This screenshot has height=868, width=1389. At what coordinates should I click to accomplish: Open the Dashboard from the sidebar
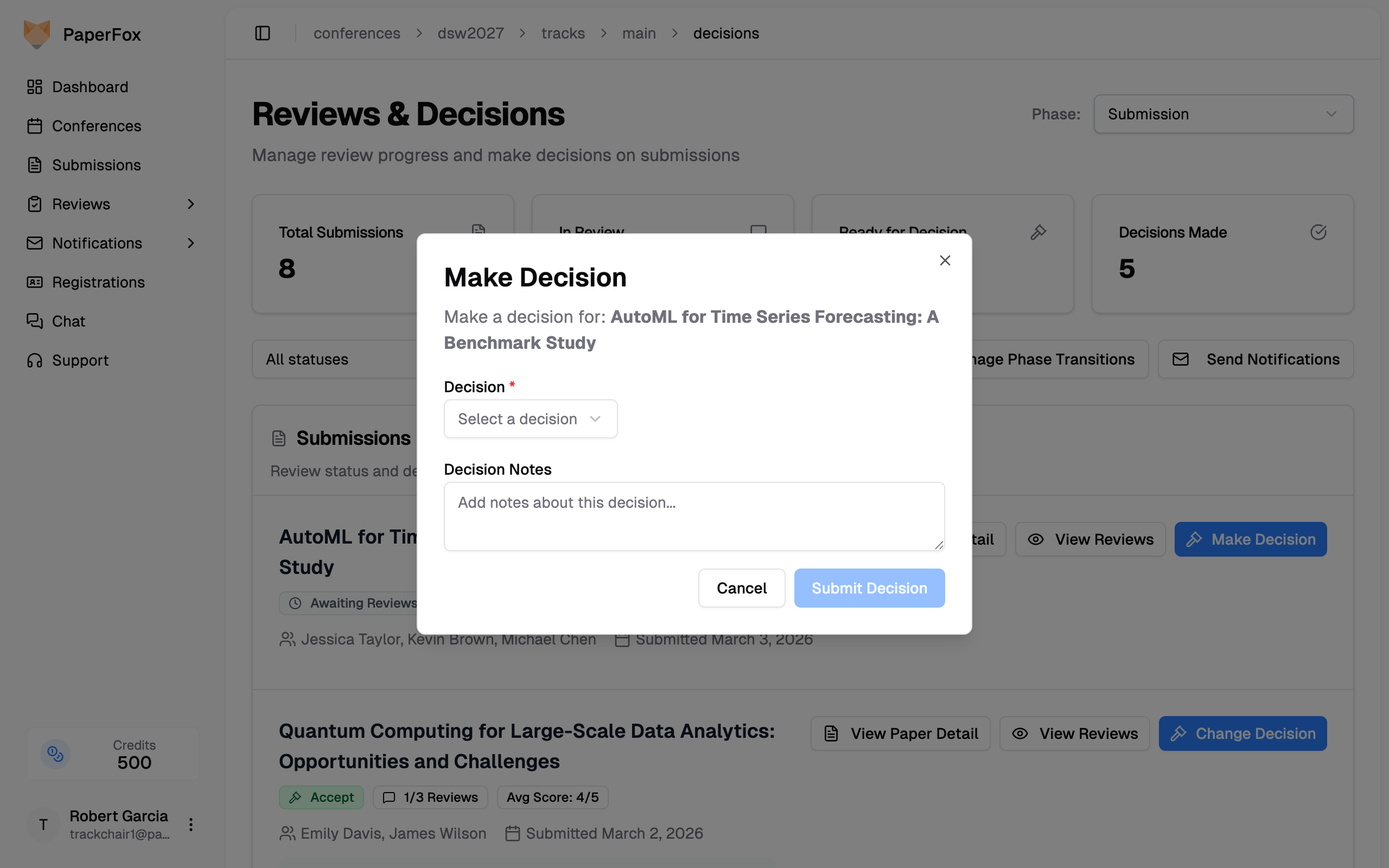pyautogui.click(x=90, y=87)
